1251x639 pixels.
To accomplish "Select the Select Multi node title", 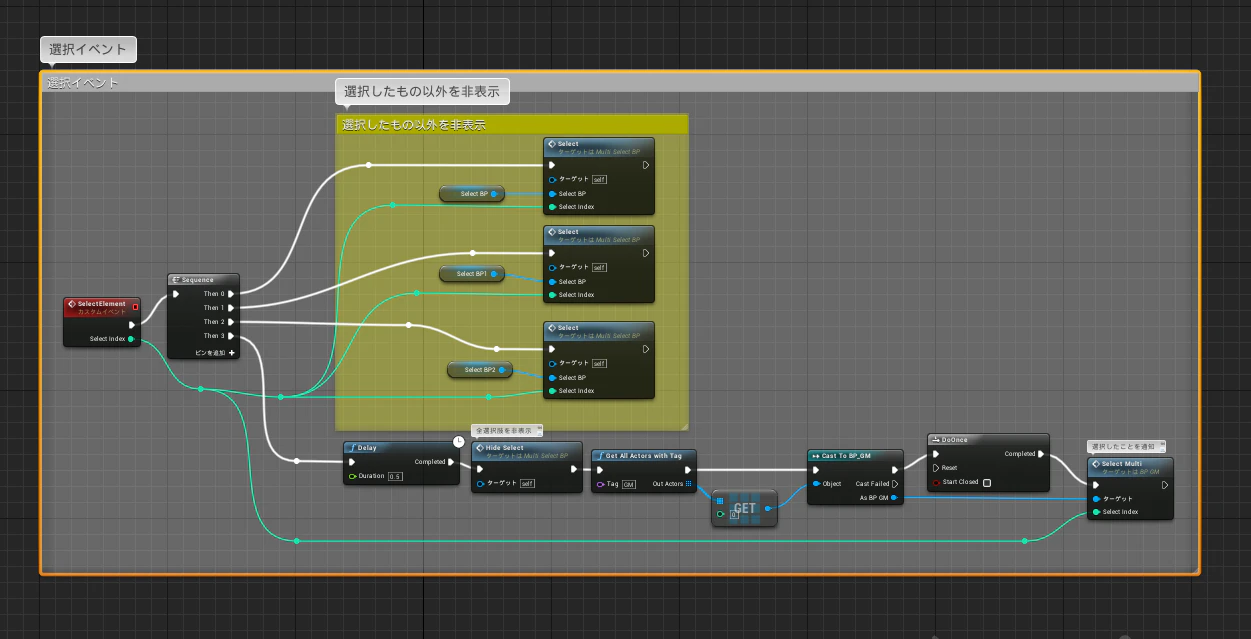I will point(1121,464).
